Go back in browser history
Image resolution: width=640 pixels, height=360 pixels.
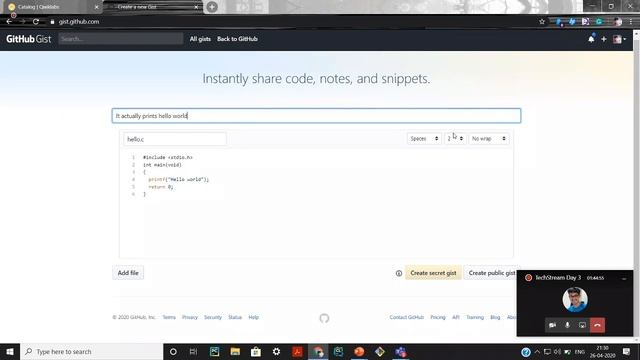pos(9,22)
